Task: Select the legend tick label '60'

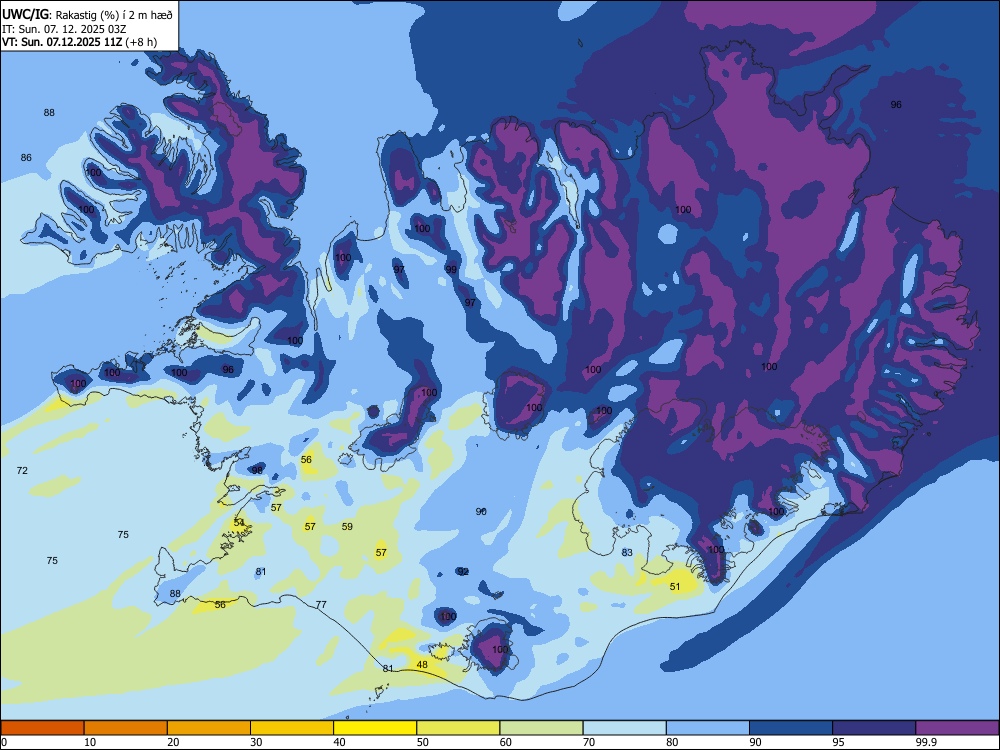Action: [506, 742]
